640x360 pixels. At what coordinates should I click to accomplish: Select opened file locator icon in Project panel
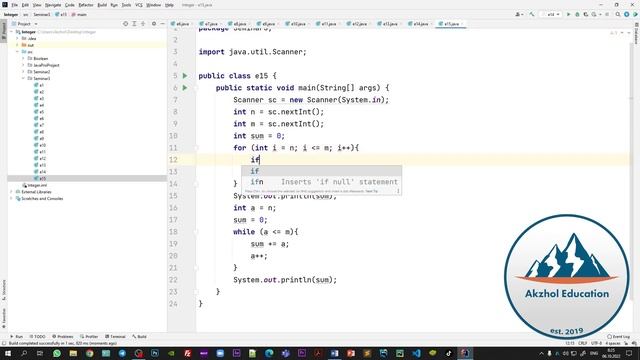click(x=126, y=24)
